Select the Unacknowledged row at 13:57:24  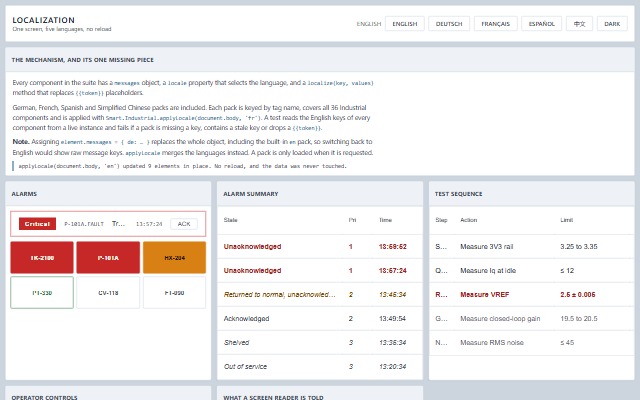click(x=320, y=271)
